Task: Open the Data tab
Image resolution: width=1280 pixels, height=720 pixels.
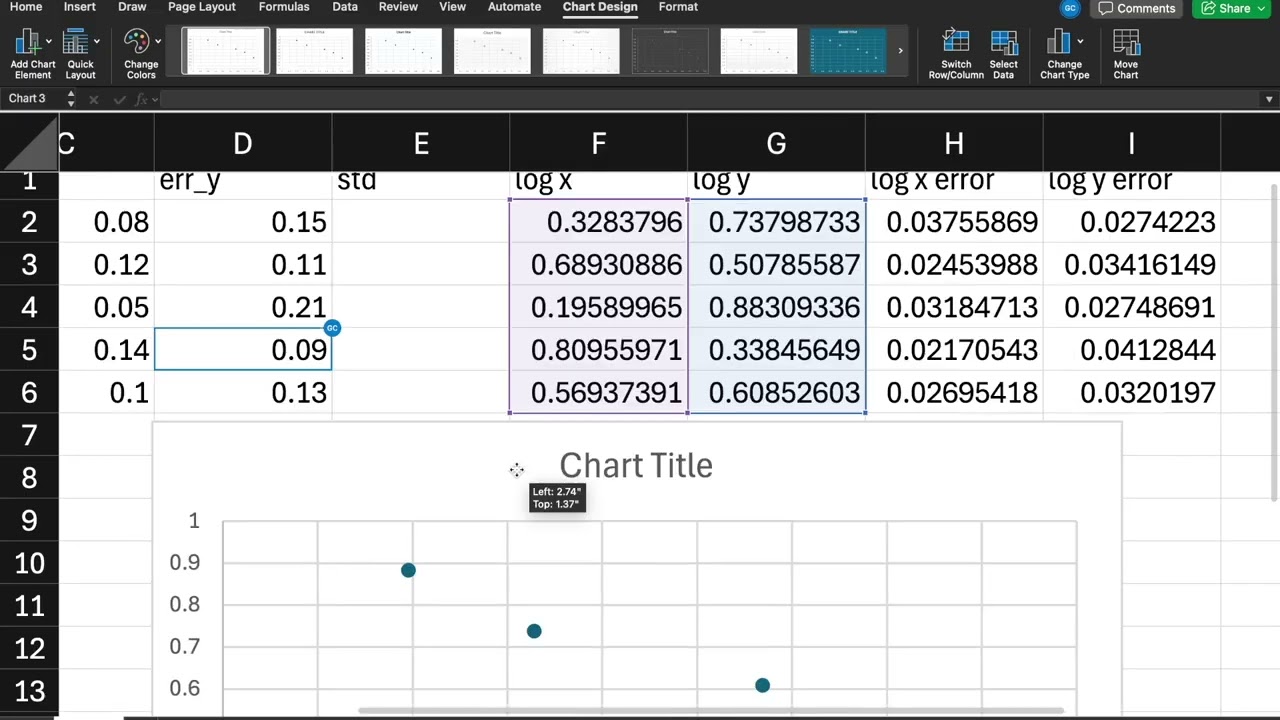Action: click(345, 7)
